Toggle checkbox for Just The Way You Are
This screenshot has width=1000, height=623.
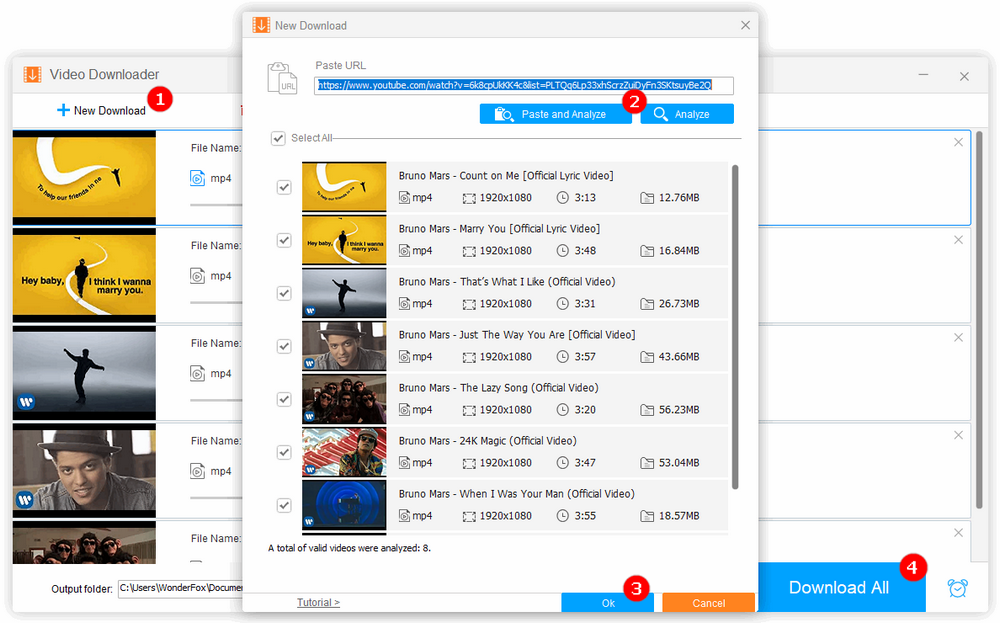pos(284,346)
